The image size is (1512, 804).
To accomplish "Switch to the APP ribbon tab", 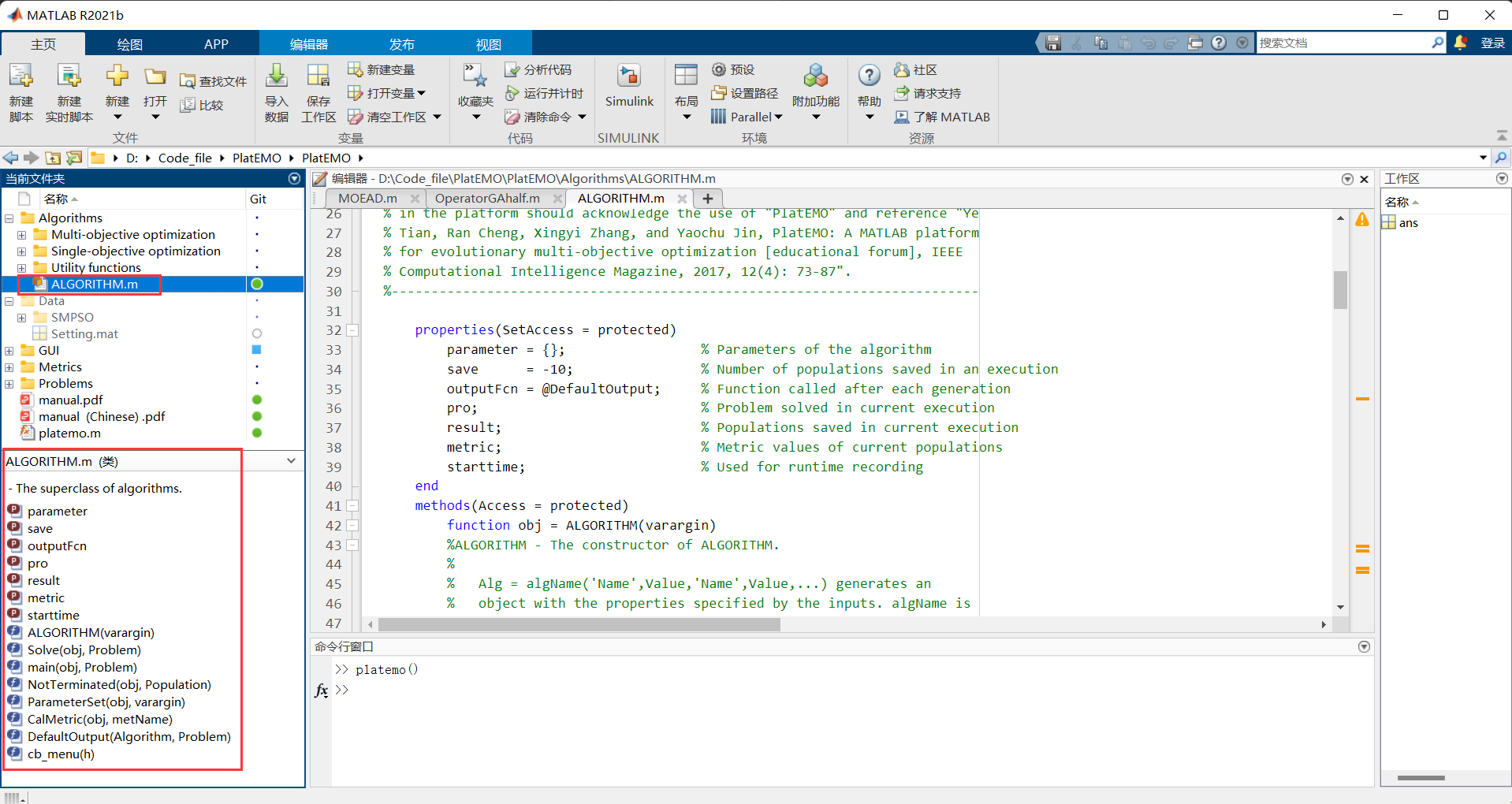I will pyautogui.click(x=216, y=44).
